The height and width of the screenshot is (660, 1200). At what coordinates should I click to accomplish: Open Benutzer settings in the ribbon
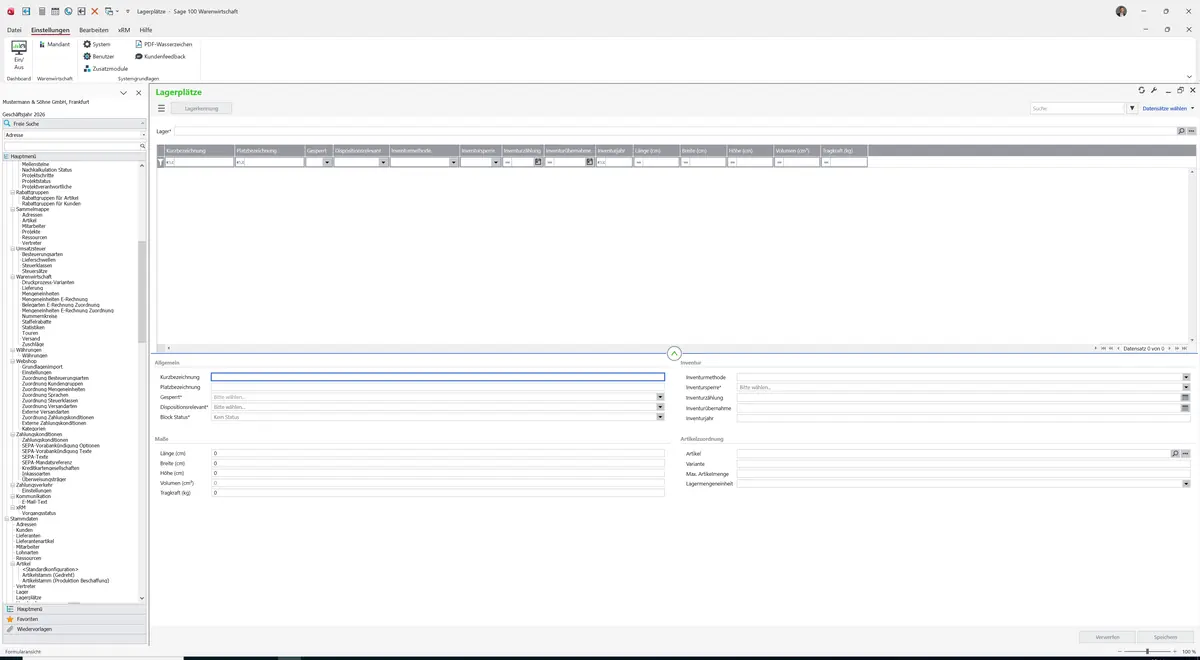(99, 56)
